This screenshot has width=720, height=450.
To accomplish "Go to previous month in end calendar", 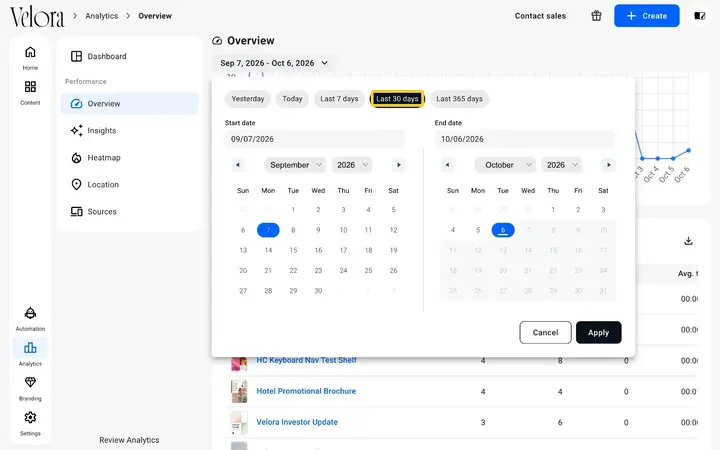I will [x=447, y=165].
